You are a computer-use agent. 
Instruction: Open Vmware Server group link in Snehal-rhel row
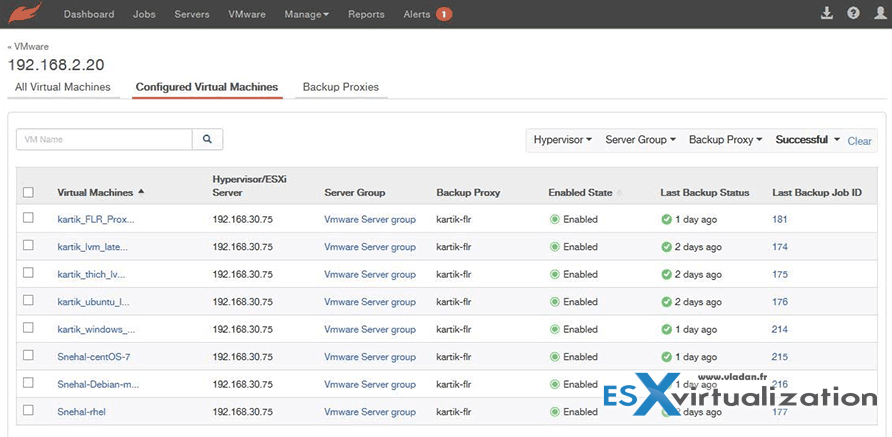(x=370, y=412)
